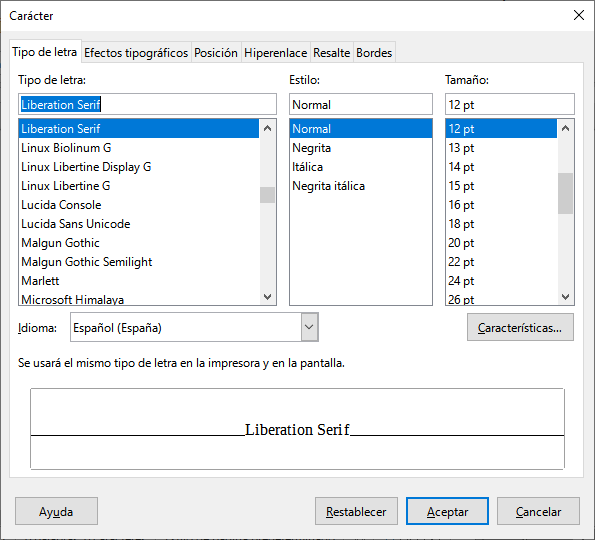The image size is (595, 540).
Task: Click the Aceptar button
Action: pos(447,511)
